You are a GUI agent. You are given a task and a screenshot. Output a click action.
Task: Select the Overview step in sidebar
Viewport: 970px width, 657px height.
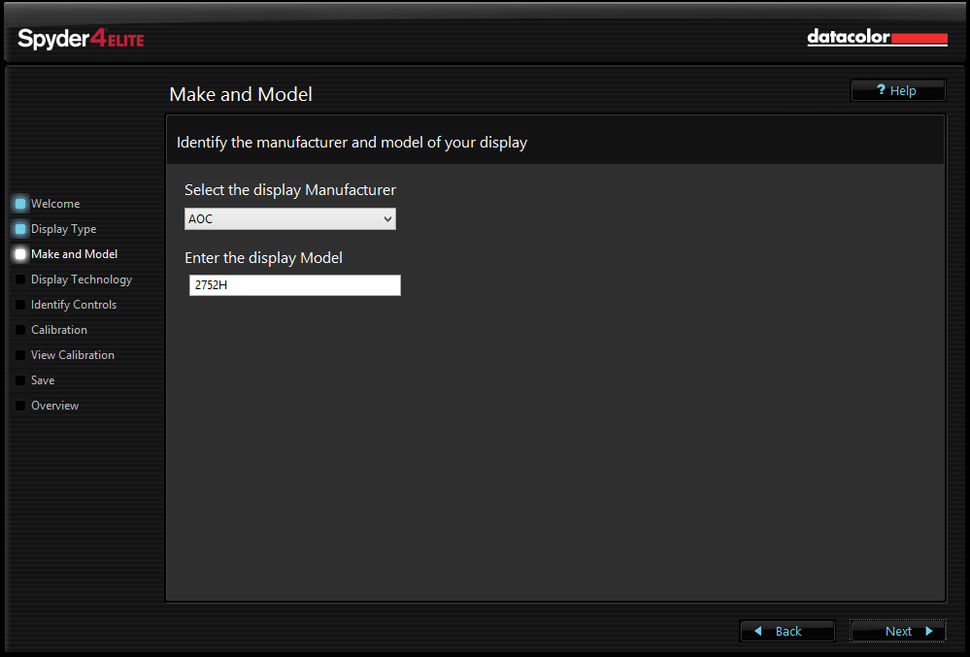pos(55,405)
